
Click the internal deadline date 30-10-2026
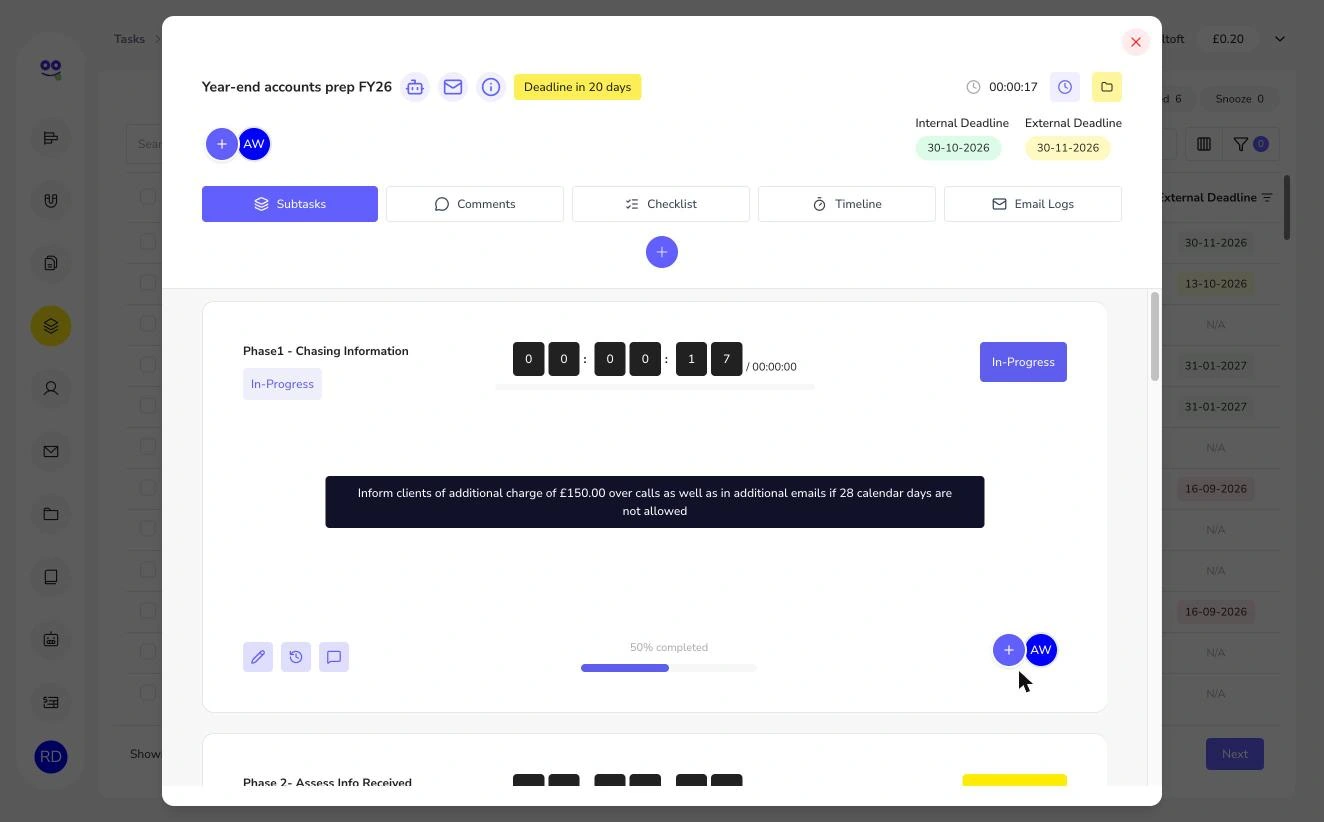(x=958, y=148)
